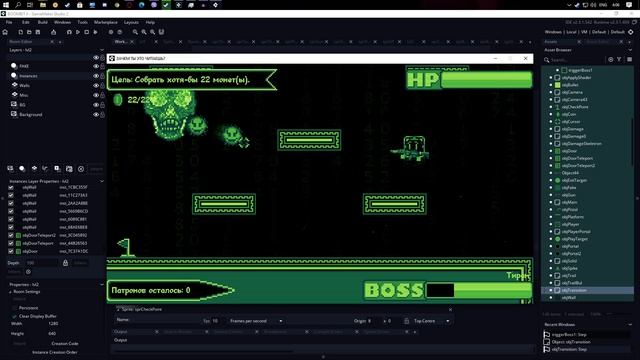
Task: Delete selected layer icon
Action: (81, 169)
